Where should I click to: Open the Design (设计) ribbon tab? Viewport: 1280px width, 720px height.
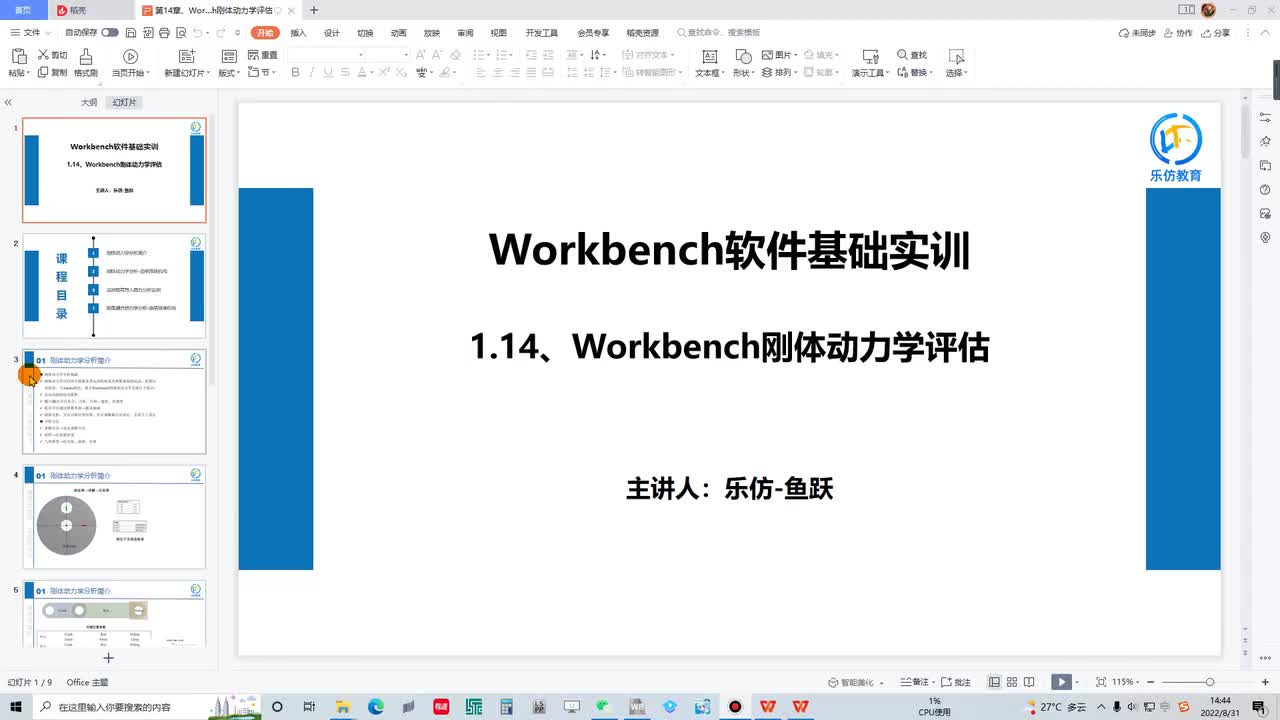pos(332,33)
